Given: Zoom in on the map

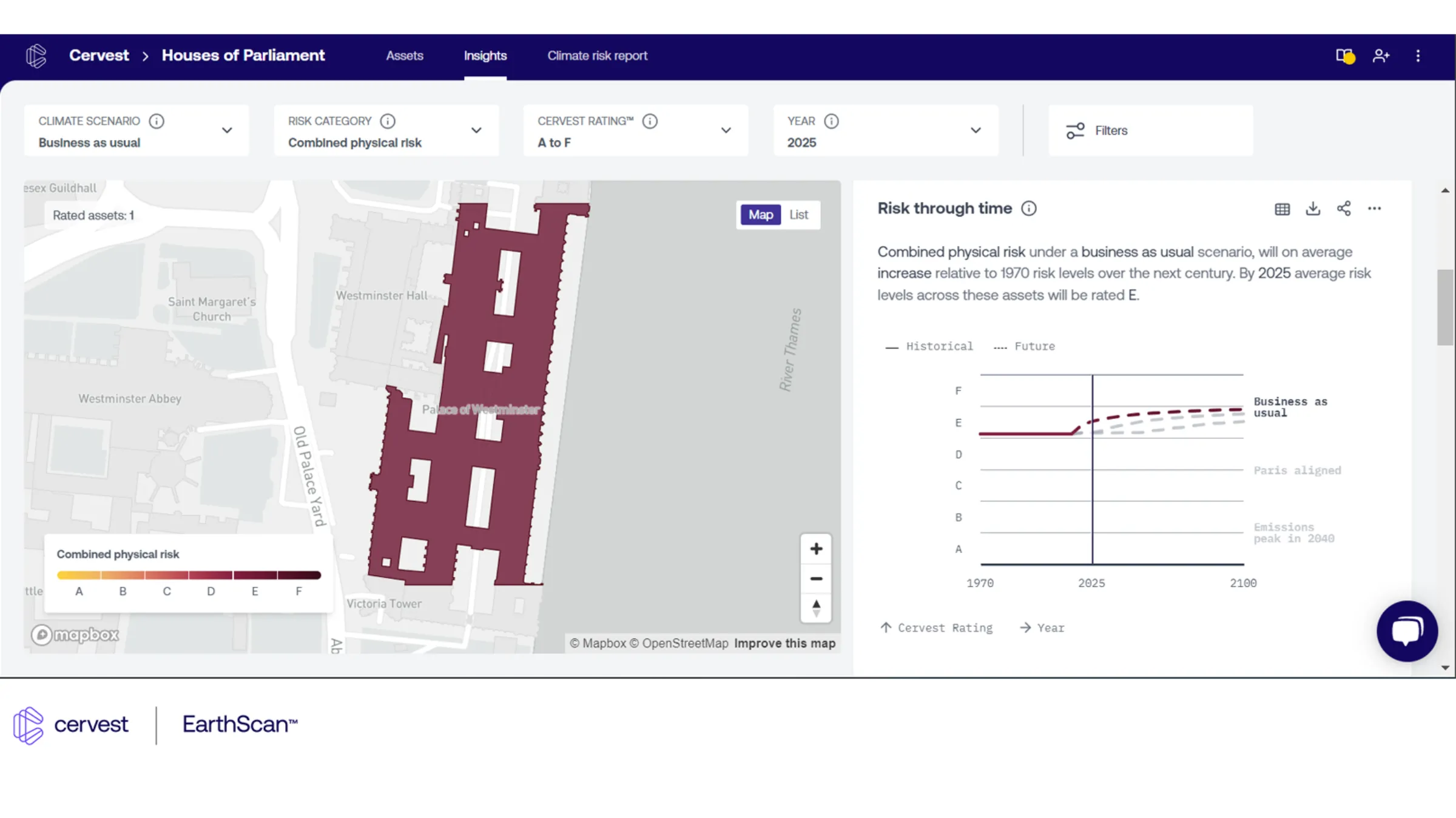Looking at the screenshot, I should pos(816,549).
